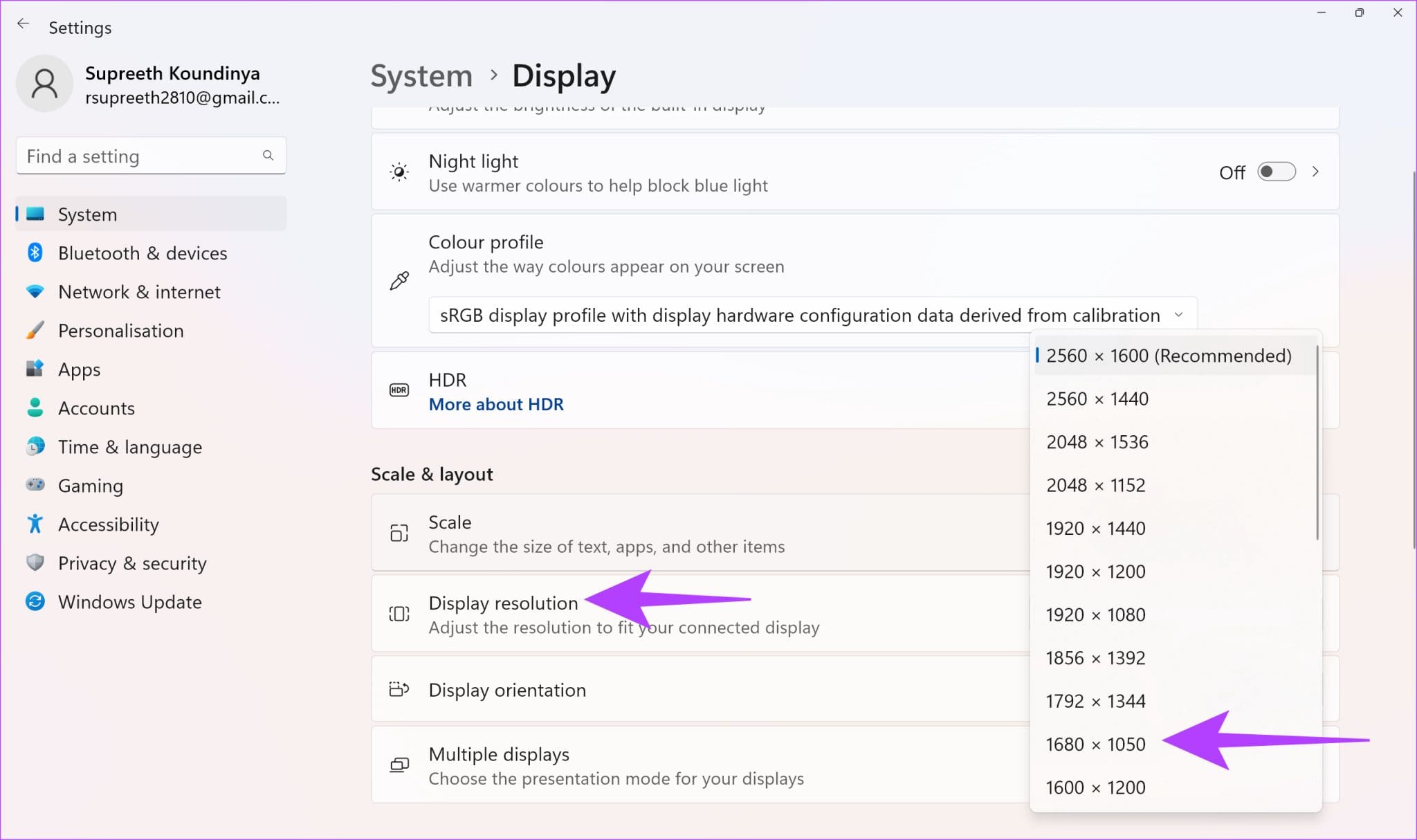Click the Personalisation brush icon
This screenshot has height=840, width=1417.
(x=36, y=330)
